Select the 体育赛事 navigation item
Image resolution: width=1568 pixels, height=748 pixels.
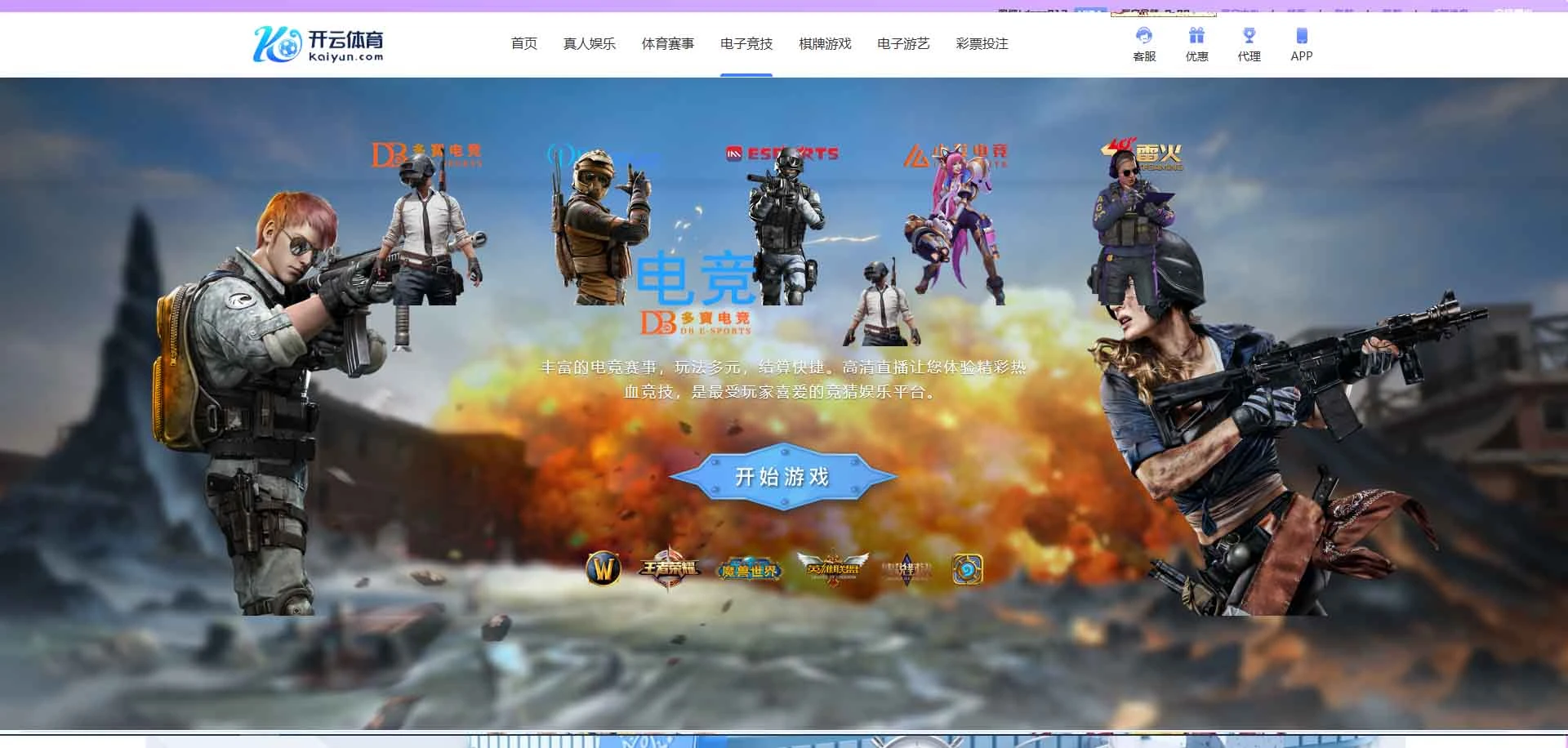point(667,45)
